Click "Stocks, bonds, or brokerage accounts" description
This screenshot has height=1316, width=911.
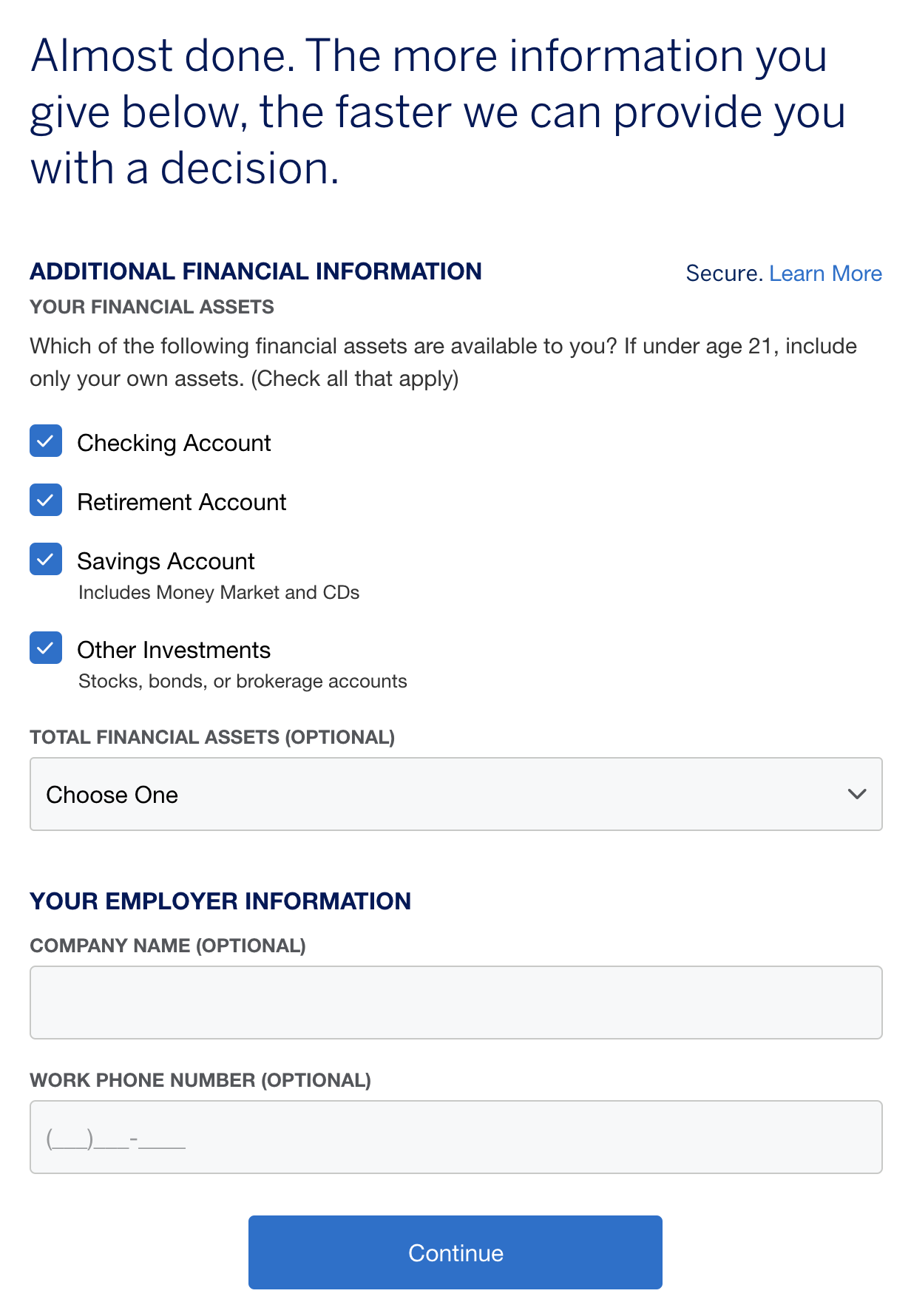pyautogui.click(x=243, y=682)
